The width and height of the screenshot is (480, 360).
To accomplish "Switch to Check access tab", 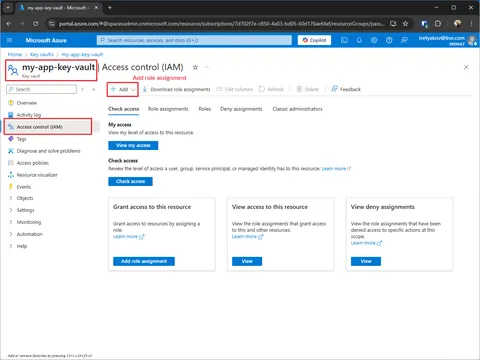I will 124,109.
